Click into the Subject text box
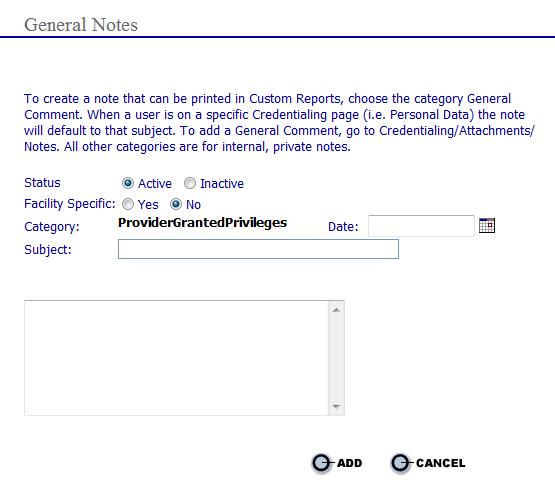This screenshot has width=555, height=484. (258, 249)
